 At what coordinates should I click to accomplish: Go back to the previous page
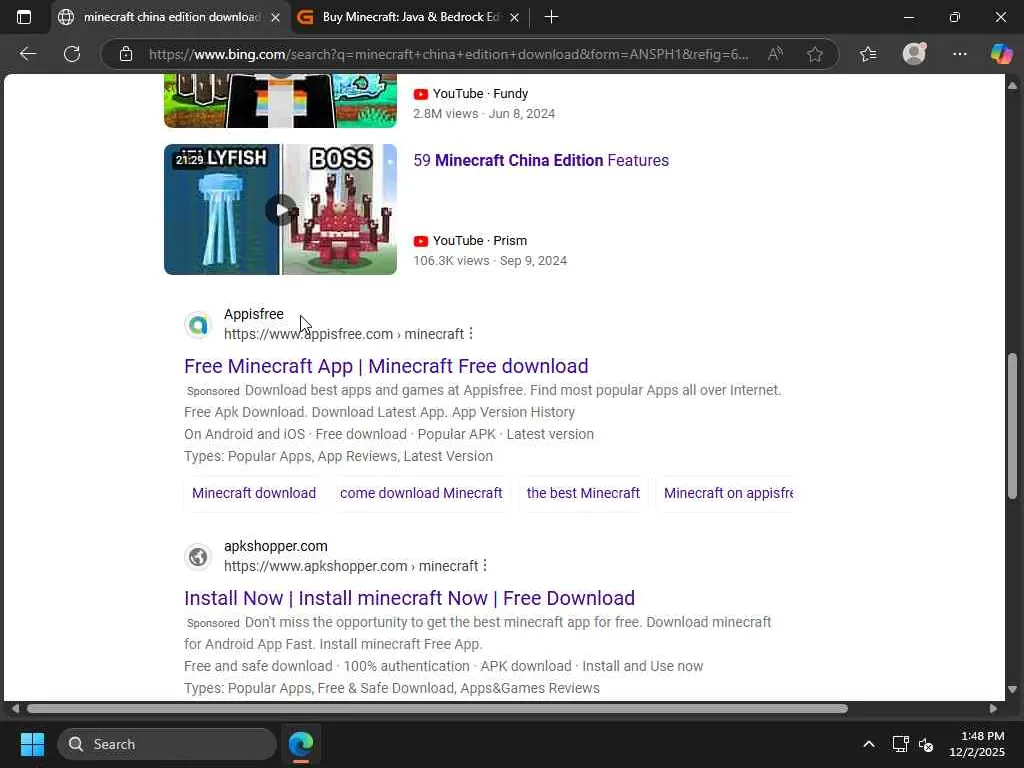click(x=27, y=54)
